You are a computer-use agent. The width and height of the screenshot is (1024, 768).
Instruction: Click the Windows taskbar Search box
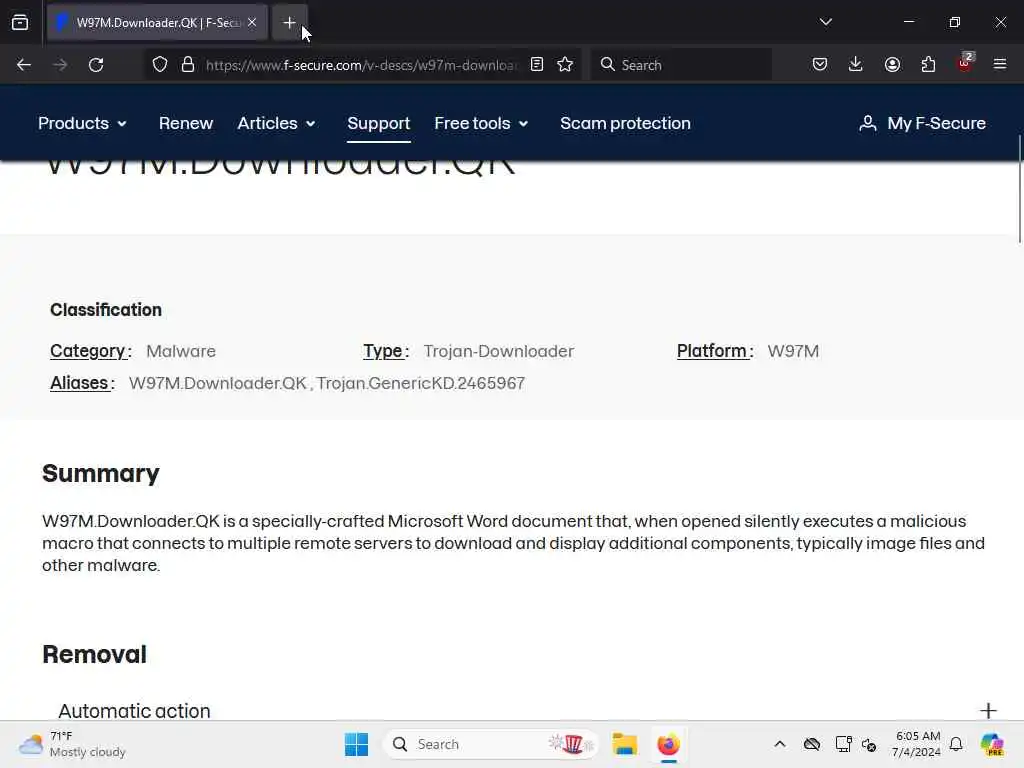pyautogui.click(x=491, y=744)
